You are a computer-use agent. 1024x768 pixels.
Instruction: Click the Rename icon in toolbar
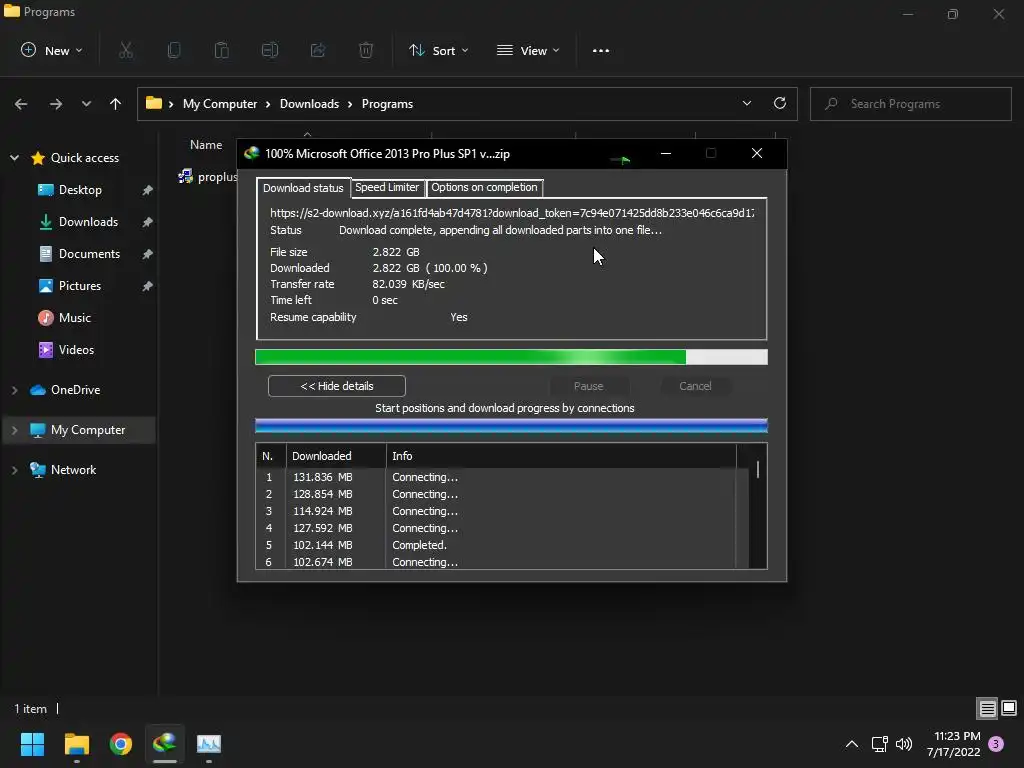pyautogui.click(x=270, y=50)
